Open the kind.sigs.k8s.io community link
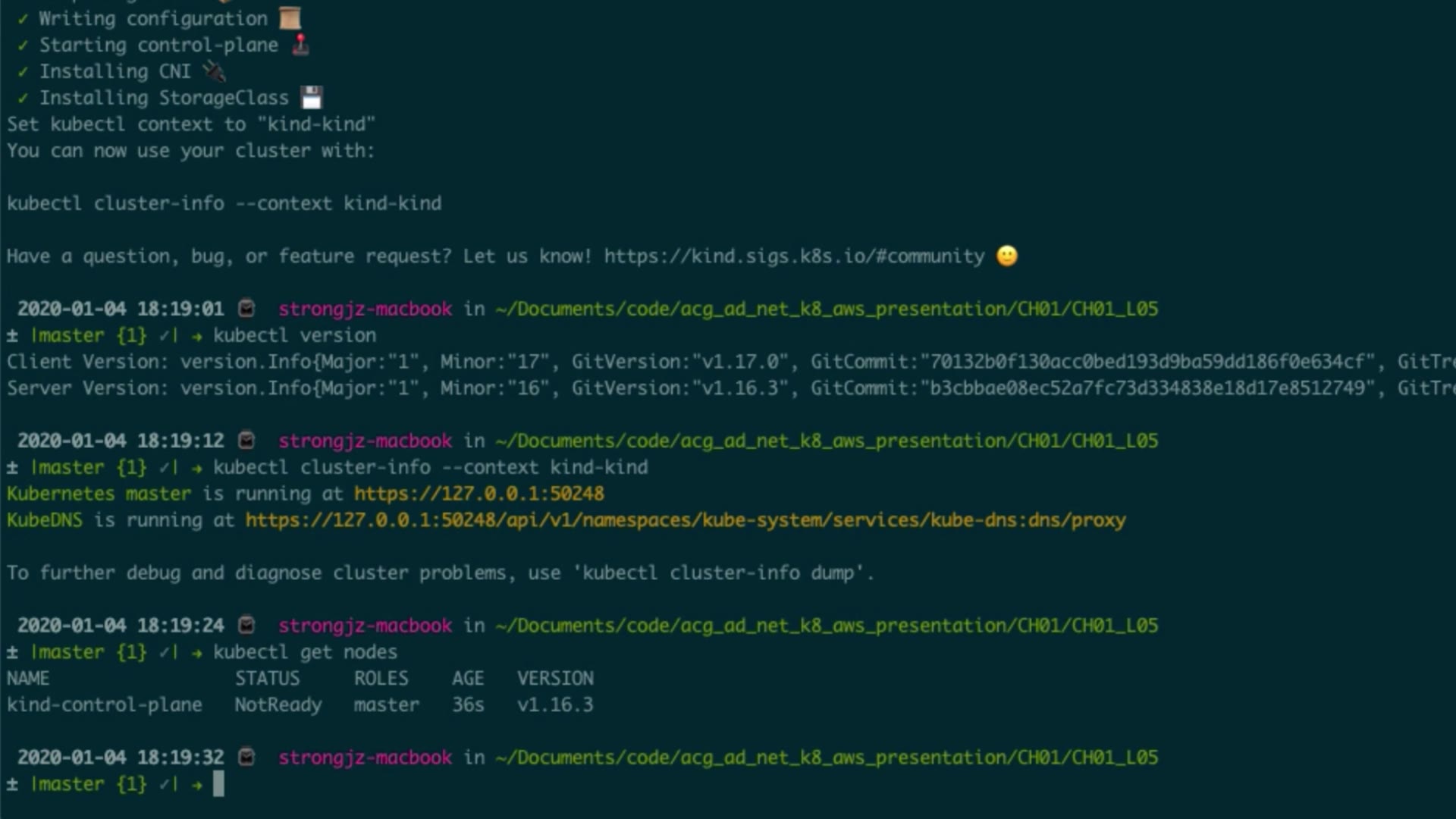This screenshot has height=819, width=1456. 794,256
